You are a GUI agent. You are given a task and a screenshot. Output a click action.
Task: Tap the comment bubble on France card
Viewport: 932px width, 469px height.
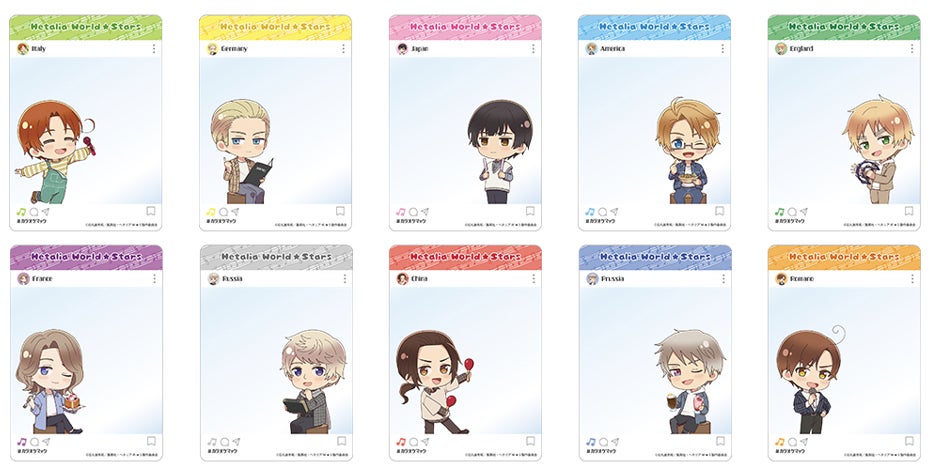coord(34,442)
